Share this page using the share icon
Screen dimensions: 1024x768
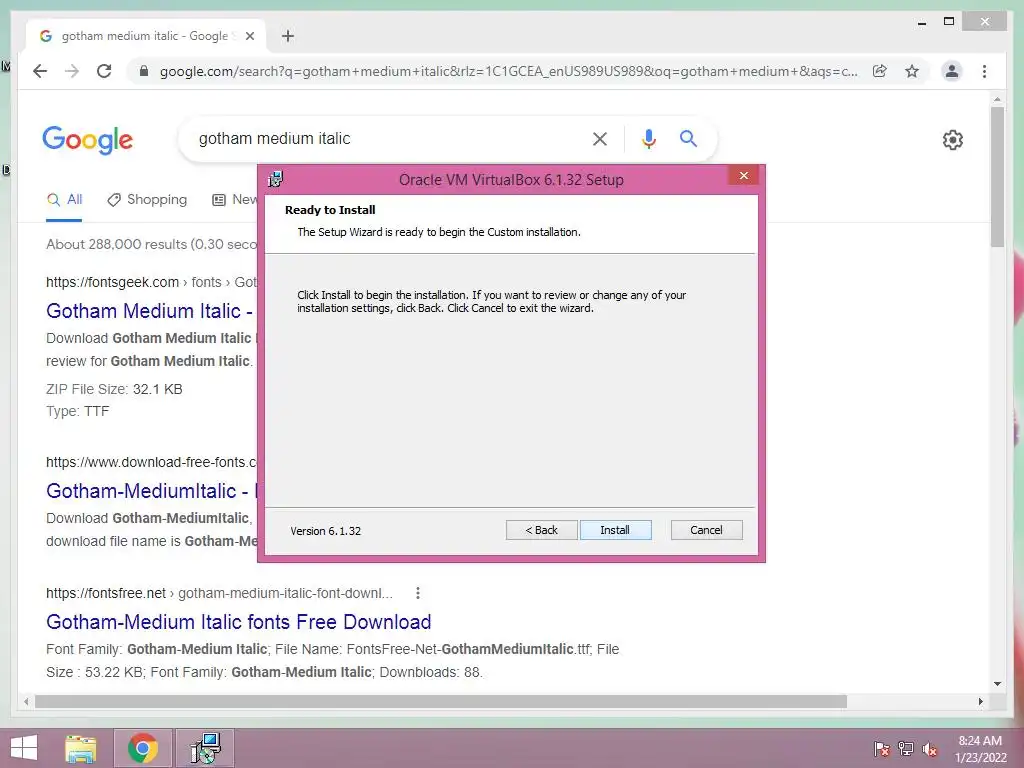880,71
